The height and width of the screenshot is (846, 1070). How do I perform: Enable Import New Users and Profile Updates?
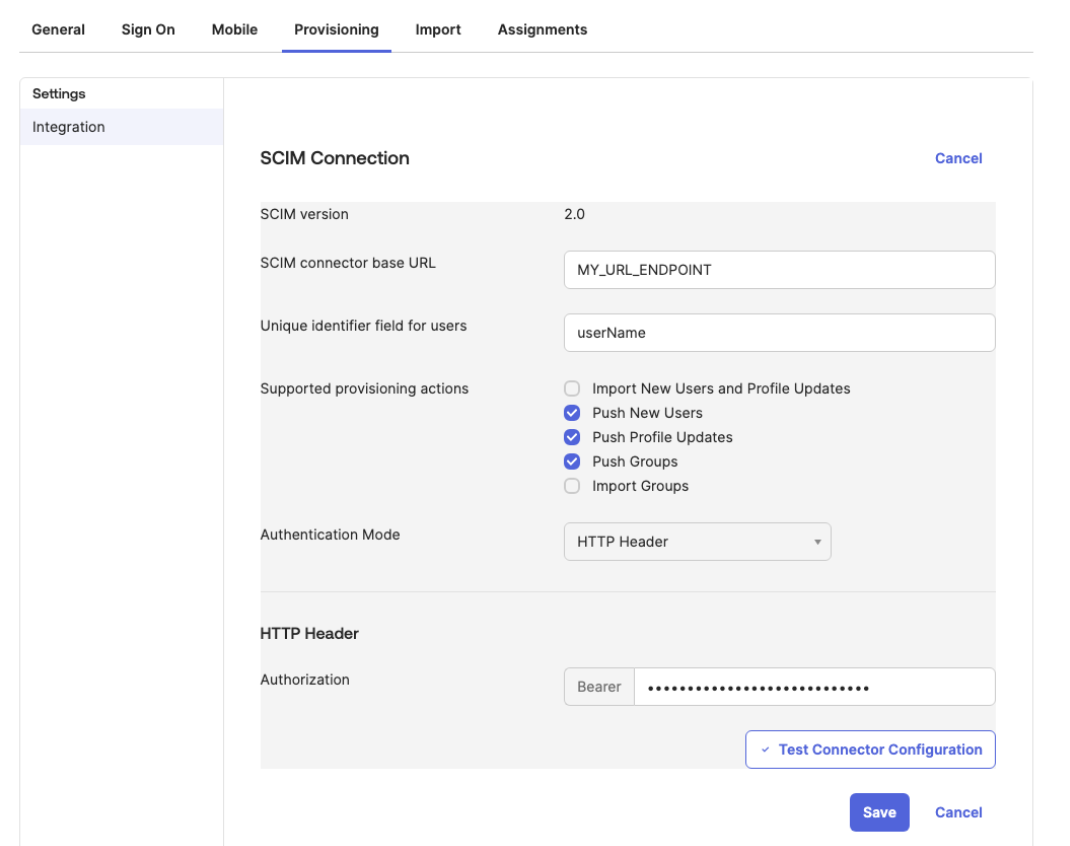click(572, 388)
